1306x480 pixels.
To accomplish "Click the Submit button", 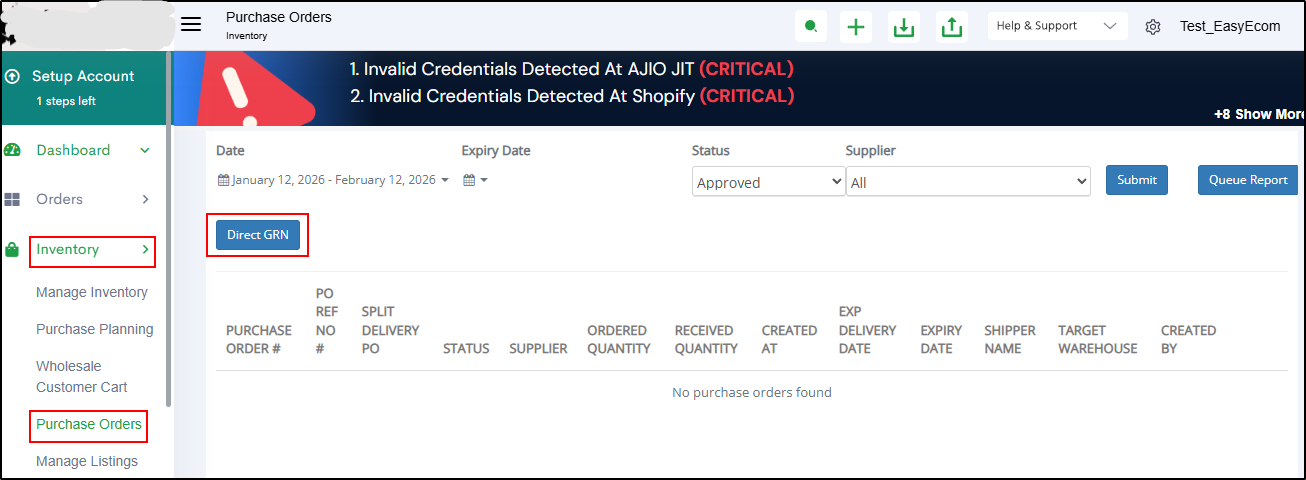I will (1136, 180).
